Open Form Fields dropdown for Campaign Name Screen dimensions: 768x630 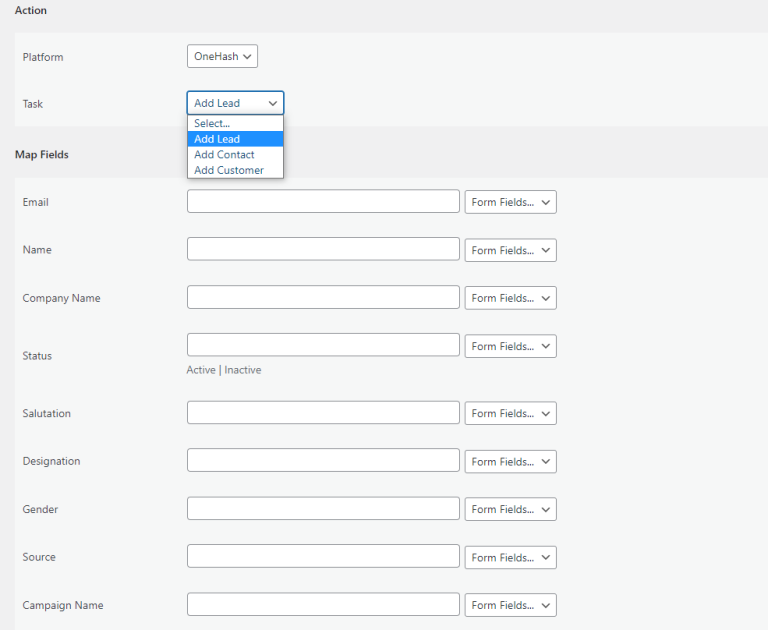510,606
